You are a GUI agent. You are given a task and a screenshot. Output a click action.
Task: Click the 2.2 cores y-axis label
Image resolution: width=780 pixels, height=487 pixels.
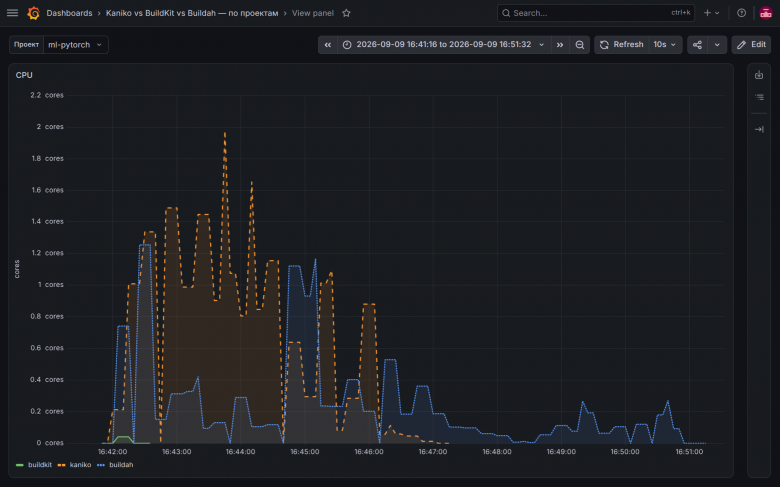(x=47, y=95)
